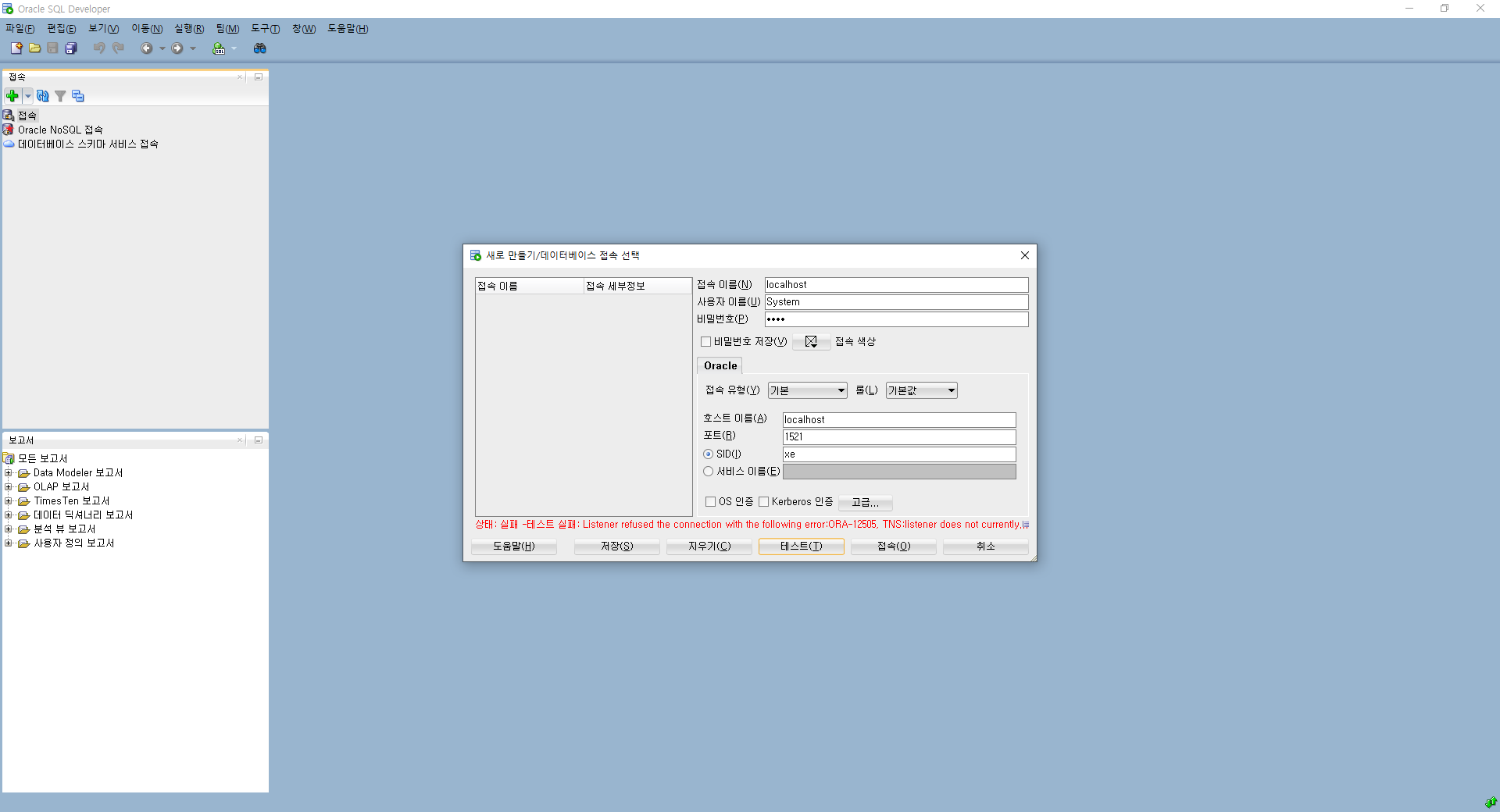Select the Oracle tab in dialog
Screen dimensions: 1500x812
click(x=720, y=365)
